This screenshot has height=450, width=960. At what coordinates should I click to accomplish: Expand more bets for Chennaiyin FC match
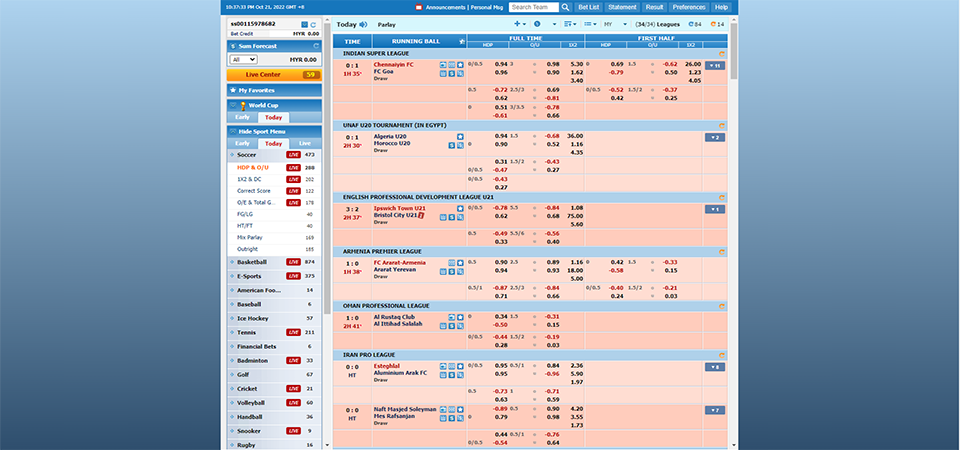(x=714, y=66)
